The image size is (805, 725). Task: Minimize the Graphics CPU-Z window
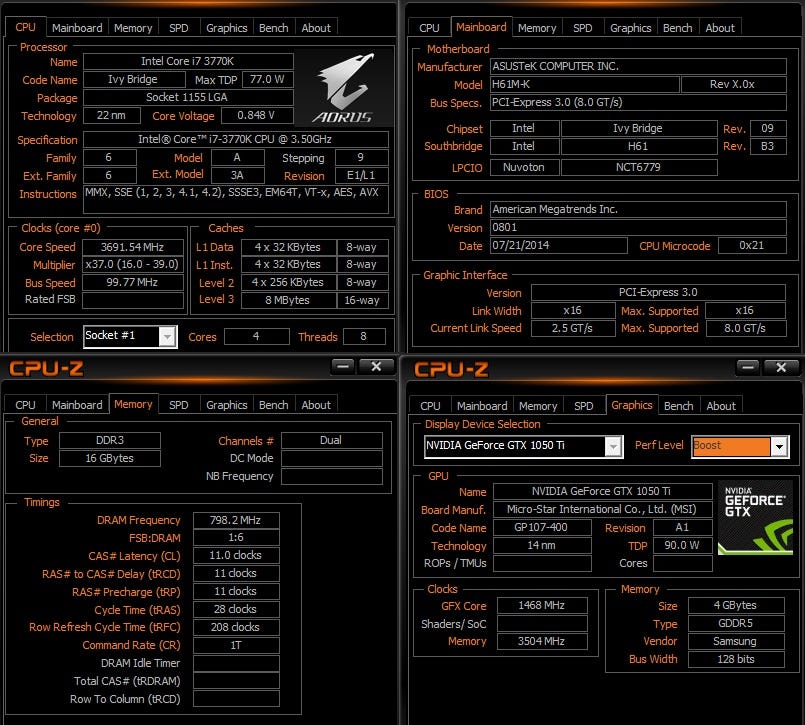pos(748,368)
